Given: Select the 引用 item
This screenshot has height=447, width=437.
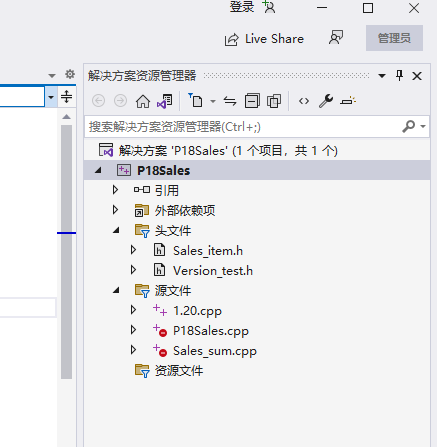Looking at the screenshot, I should [167, 190].
